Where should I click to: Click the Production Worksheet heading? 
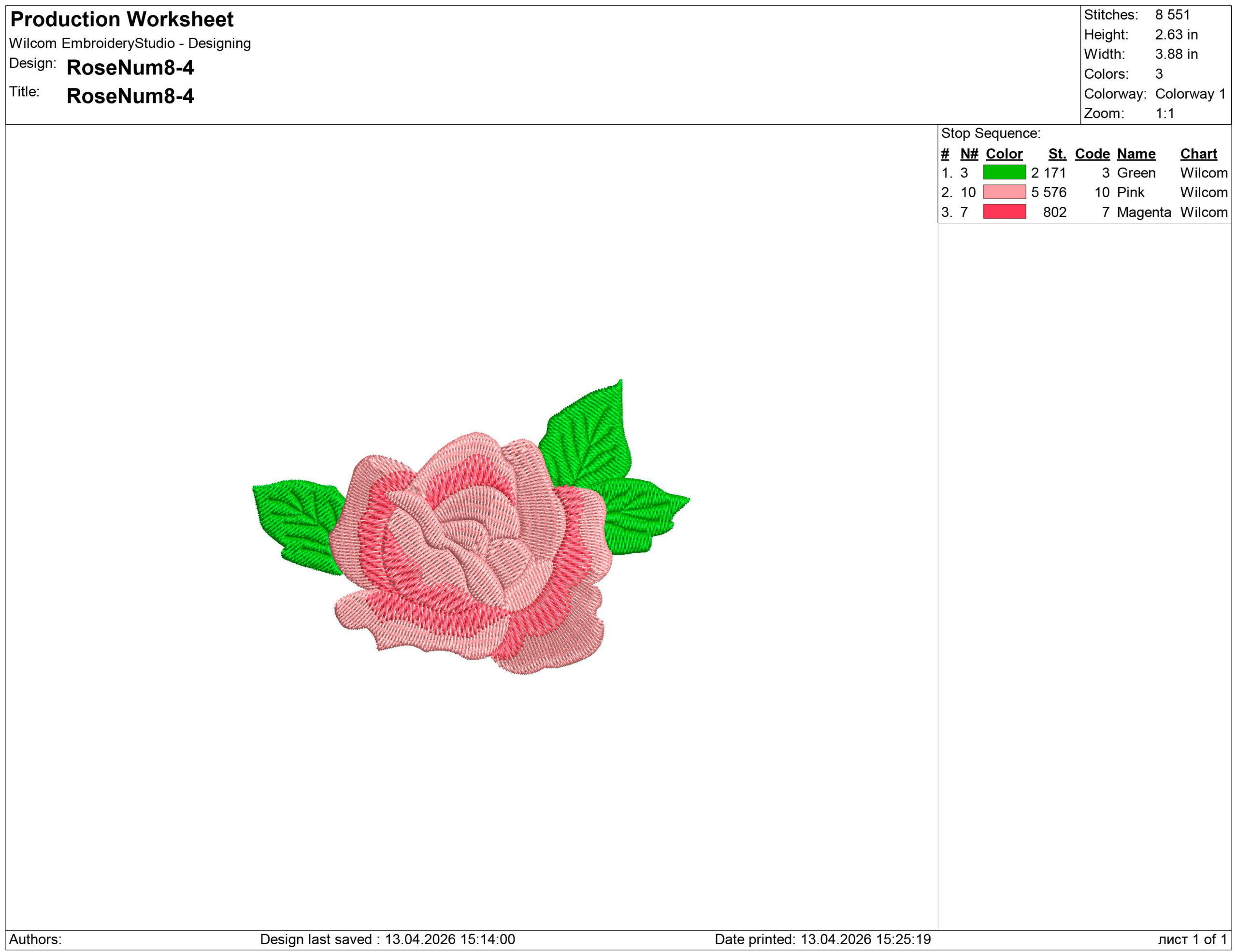click(x=122, y=19)
